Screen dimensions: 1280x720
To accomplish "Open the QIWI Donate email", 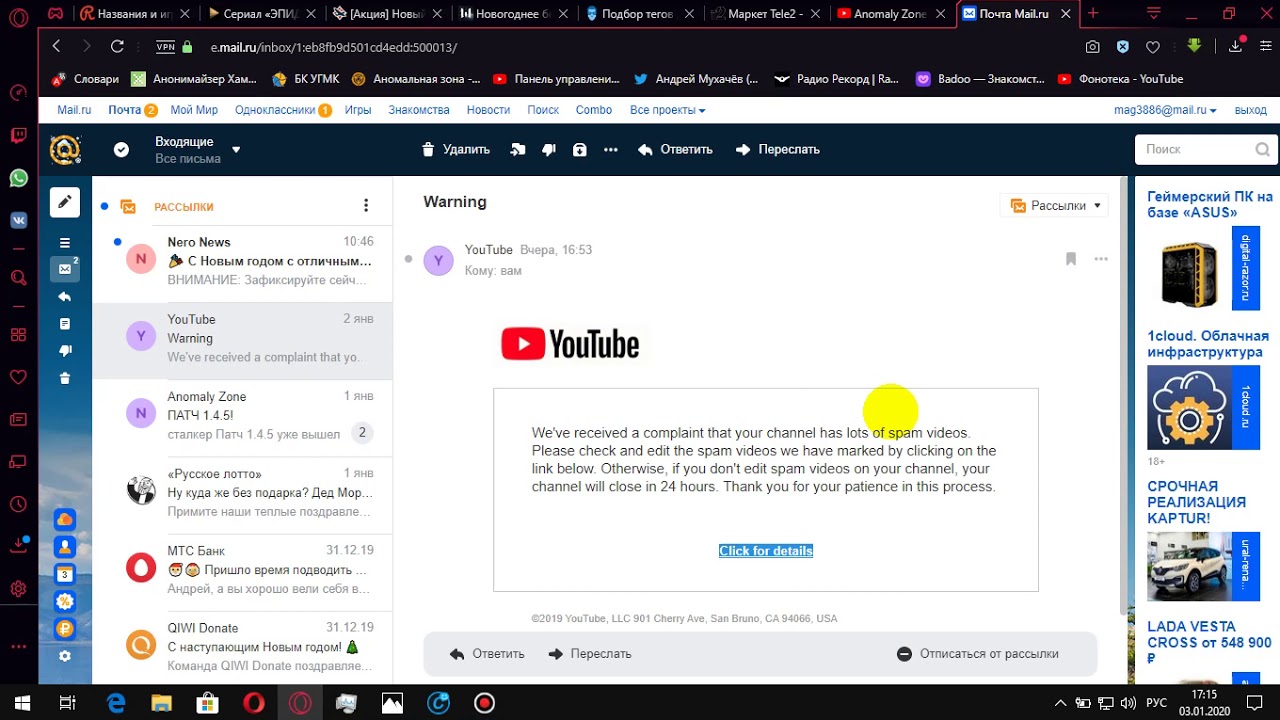I will [243, 646].
